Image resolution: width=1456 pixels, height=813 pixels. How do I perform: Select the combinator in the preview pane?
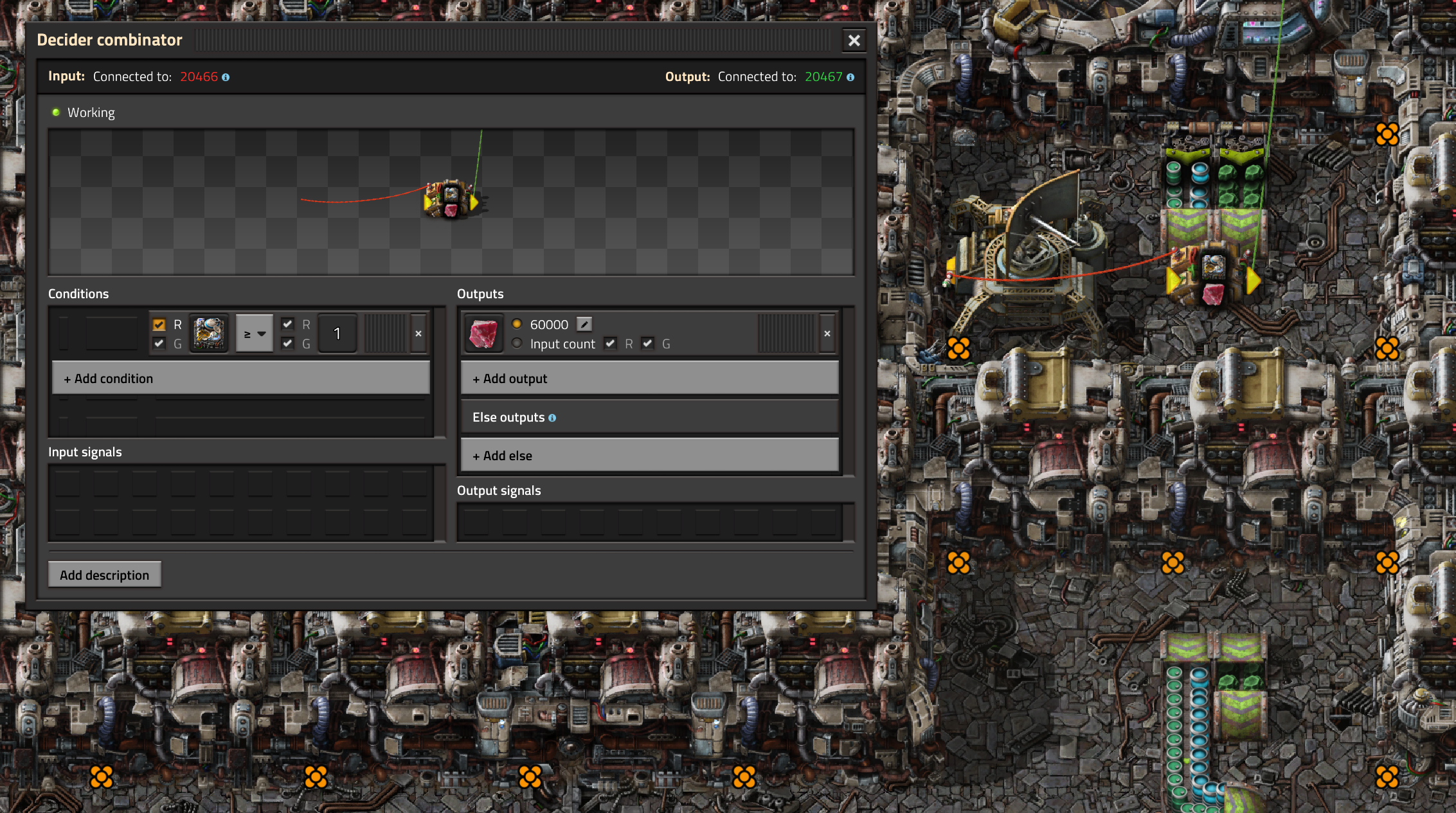pyautogui.click(x=451, y=199)
